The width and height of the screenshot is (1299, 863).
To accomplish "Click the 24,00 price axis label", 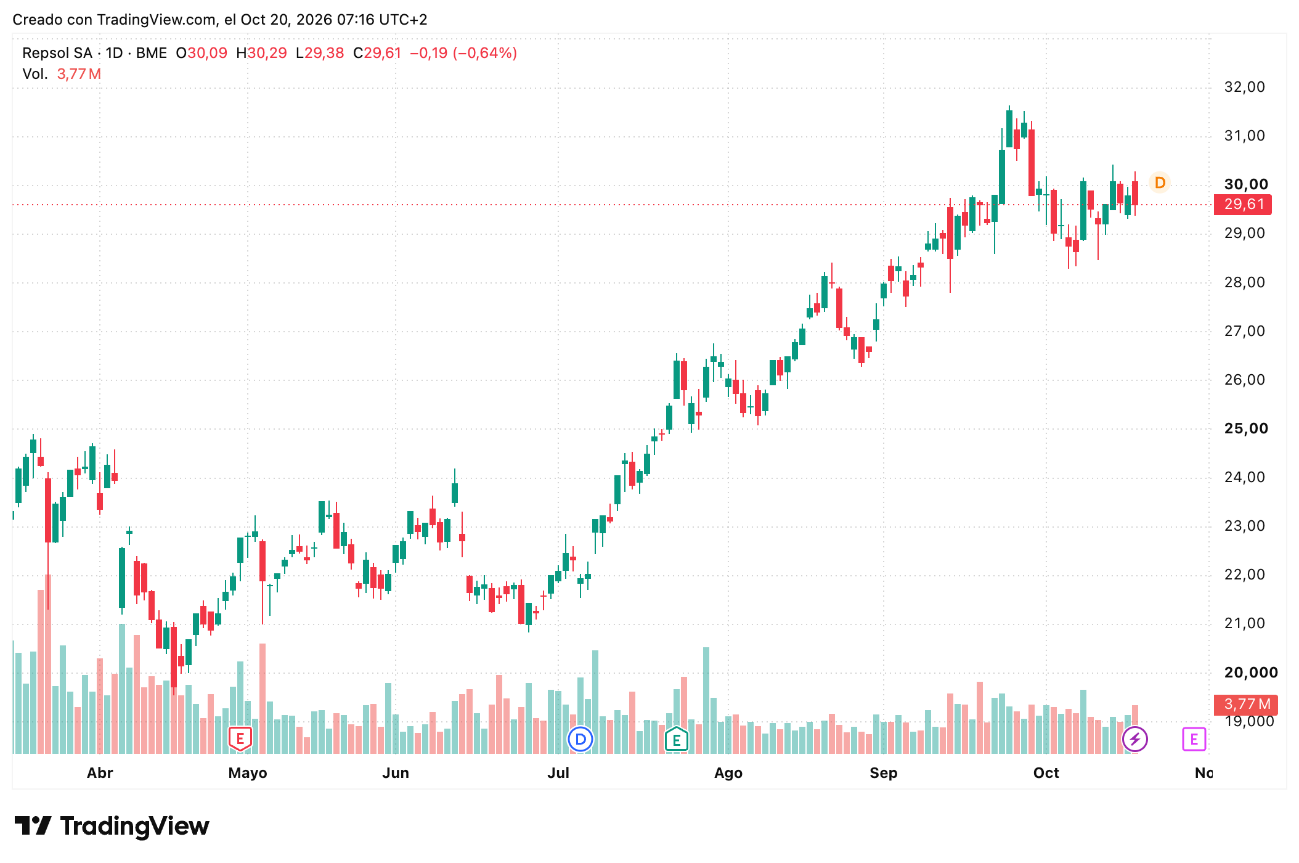I will 1245,477.
